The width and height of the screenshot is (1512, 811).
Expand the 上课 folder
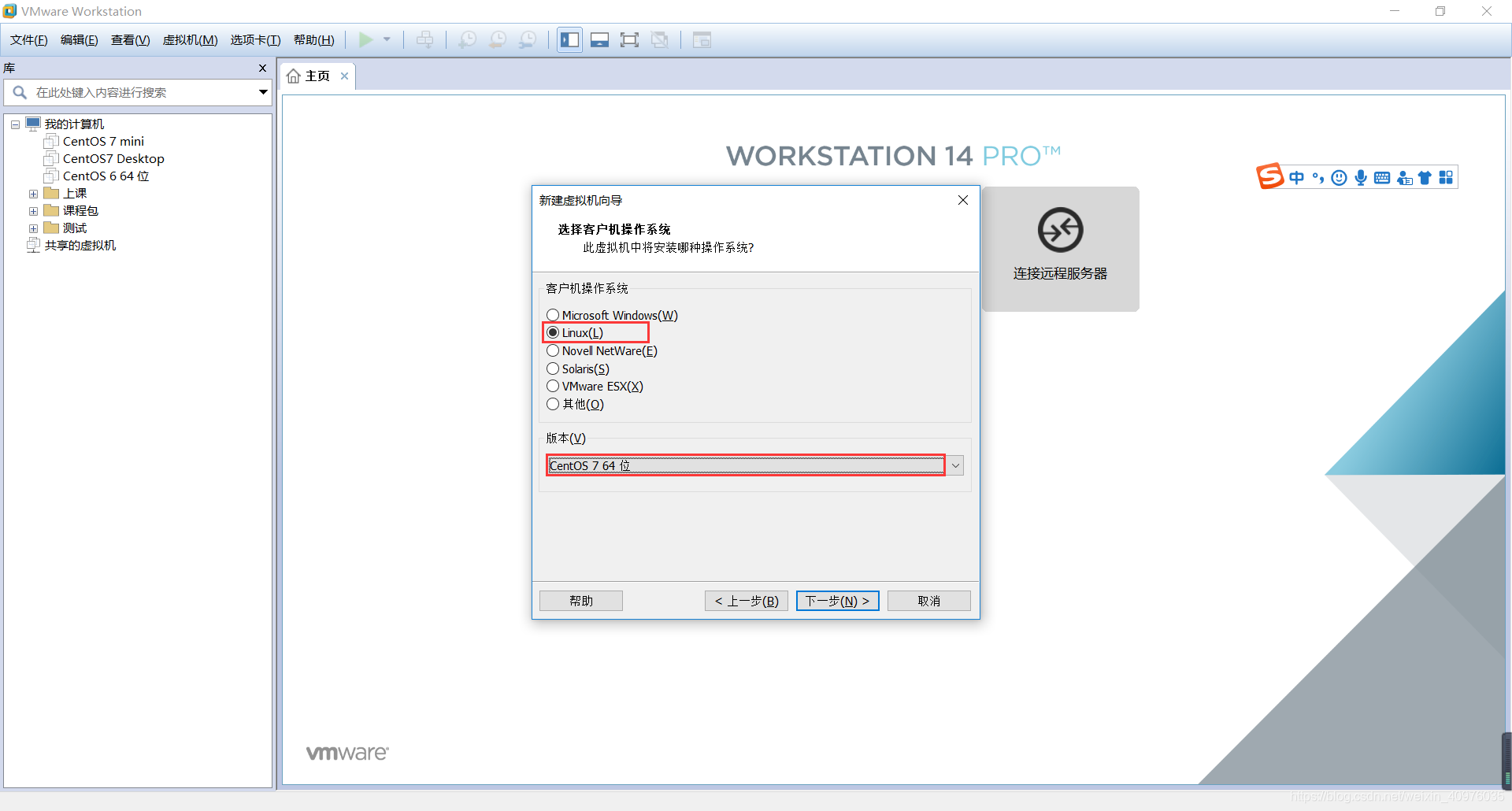coord(33,194)
